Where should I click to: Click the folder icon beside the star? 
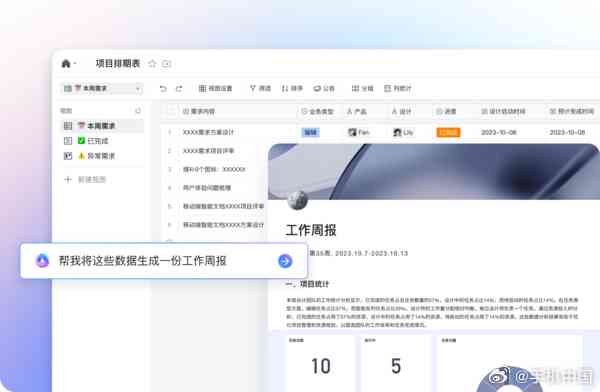[166, 64]
